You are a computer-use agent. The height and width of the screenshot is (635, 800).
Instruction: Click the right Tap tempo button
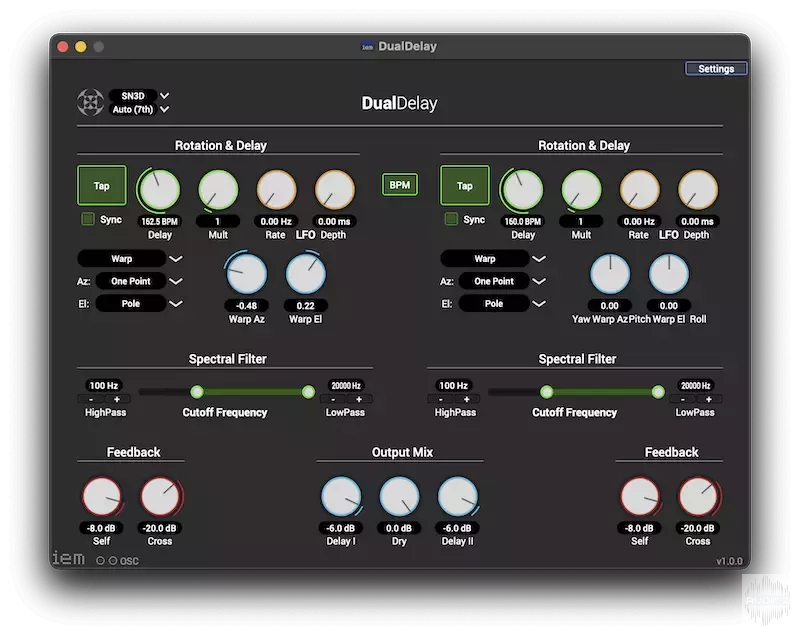coord(464,186)
